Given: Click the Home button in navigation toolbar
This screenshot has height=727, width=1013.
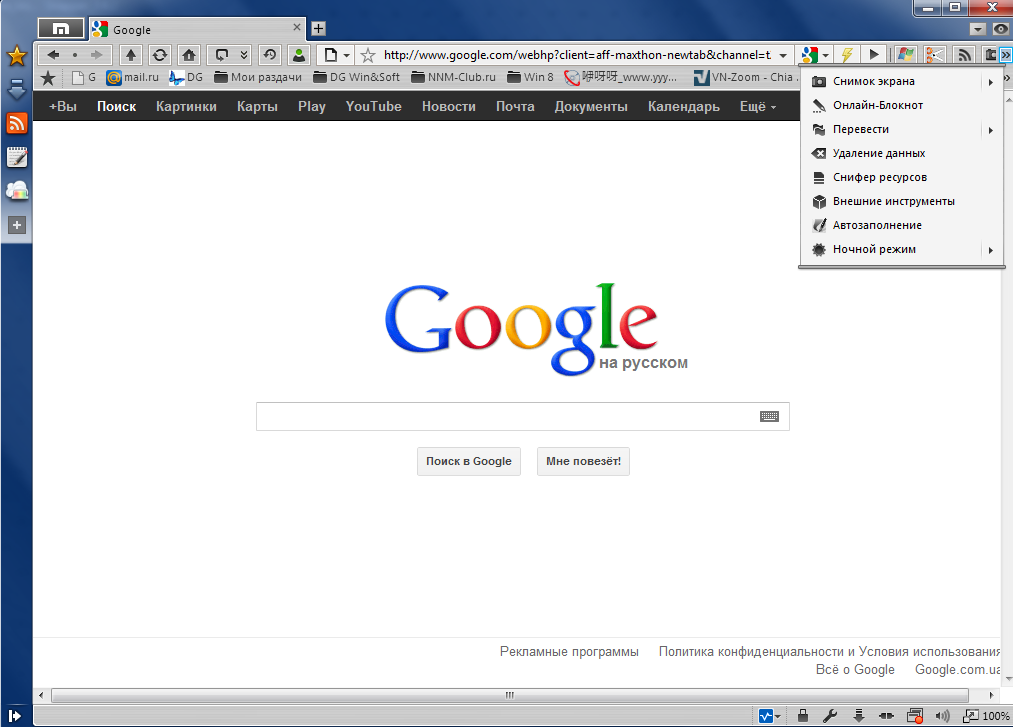Looking at the screenshot, I should (x=189, y=55).
